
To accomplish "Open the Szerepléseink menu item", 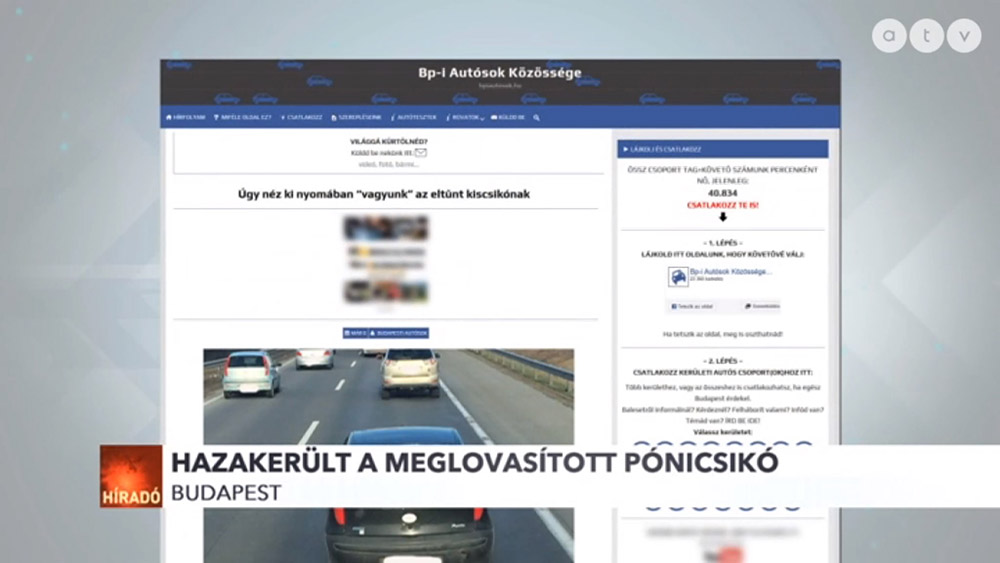I will point(357,117).
